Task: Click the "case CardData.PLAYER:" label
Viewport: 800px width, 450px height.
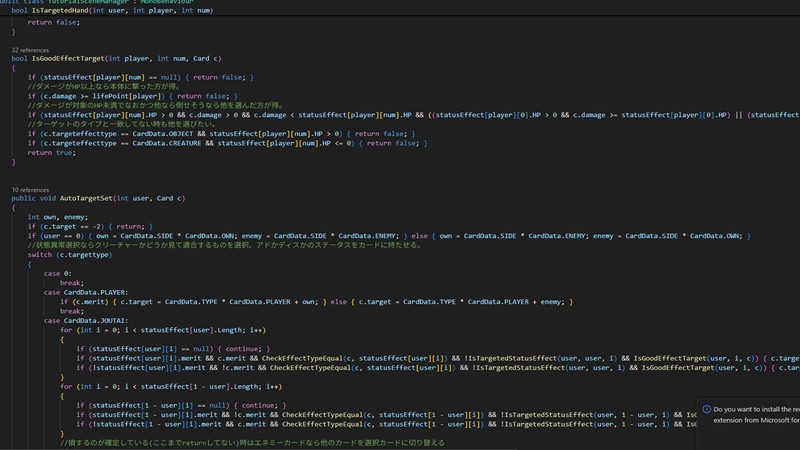Action: tap(86, 292)
